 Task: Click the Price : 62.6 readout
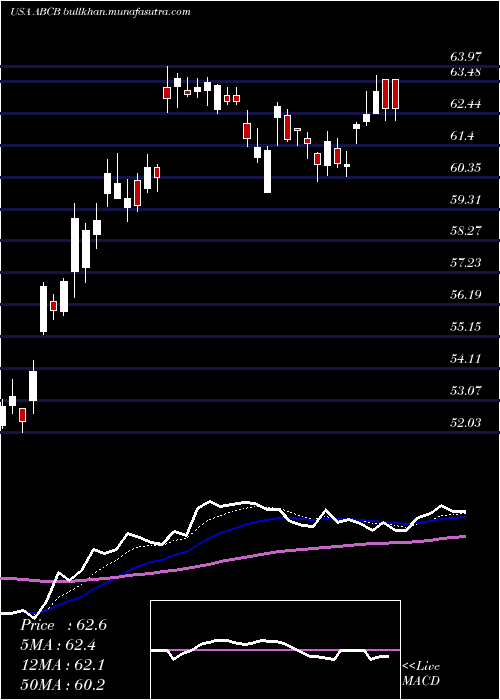click(x=63, y=625)
